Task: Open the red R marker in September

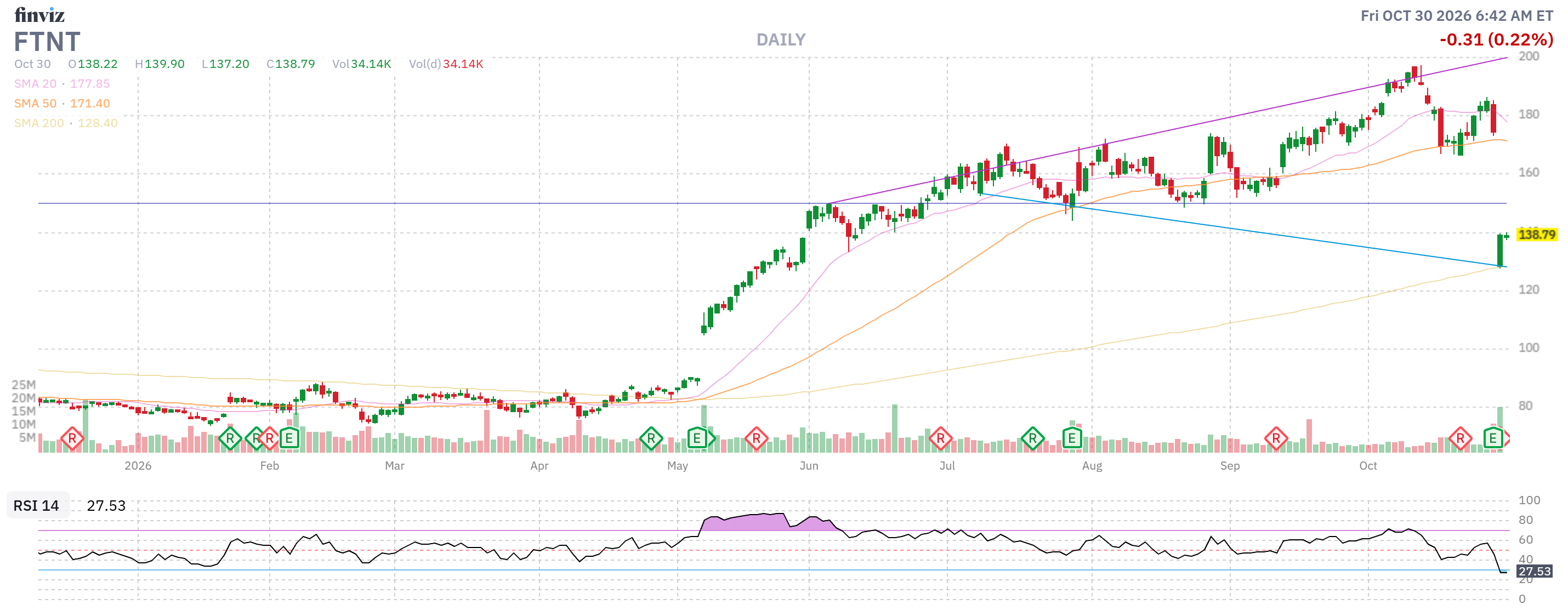Action: pyautogui.click(x=1276, y=438)
